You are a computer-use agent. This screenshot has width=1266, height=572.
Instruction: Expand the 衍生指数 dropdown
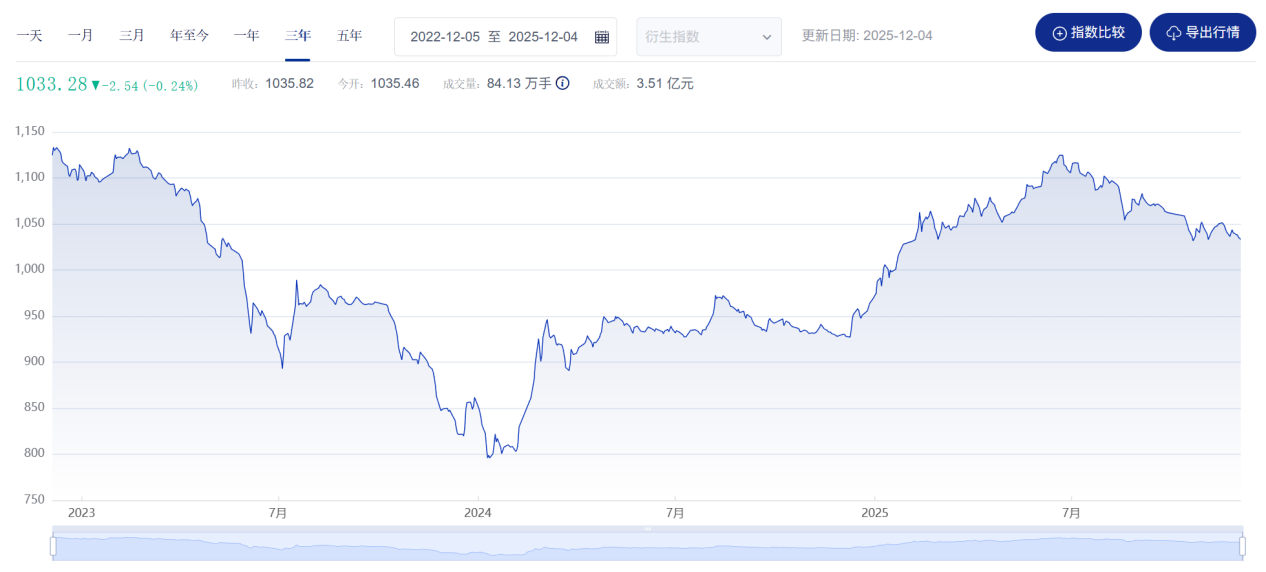pyautogui.click(x=709, y=37)
